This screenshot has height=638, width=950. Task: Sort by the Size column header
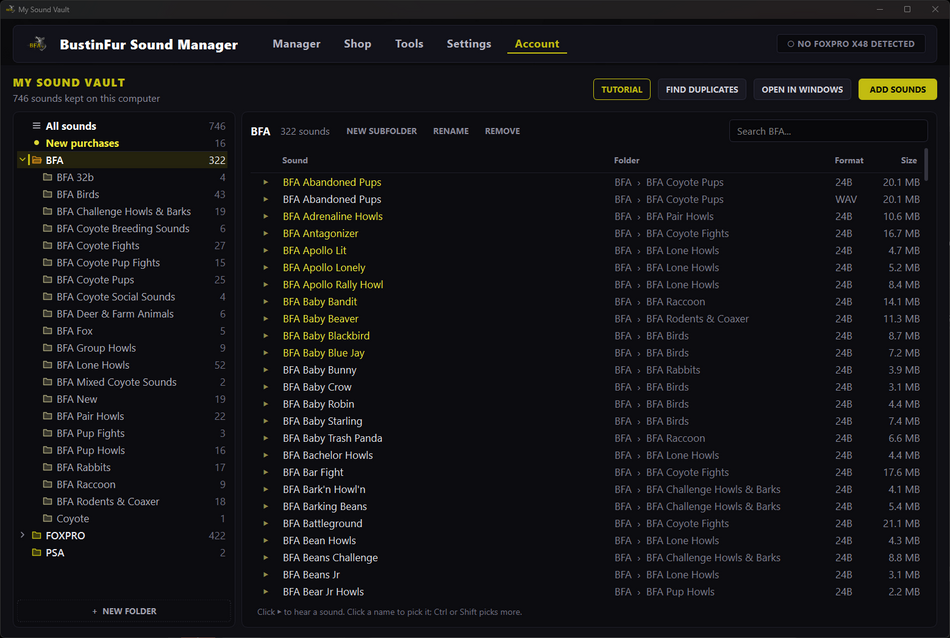point(909,161)
